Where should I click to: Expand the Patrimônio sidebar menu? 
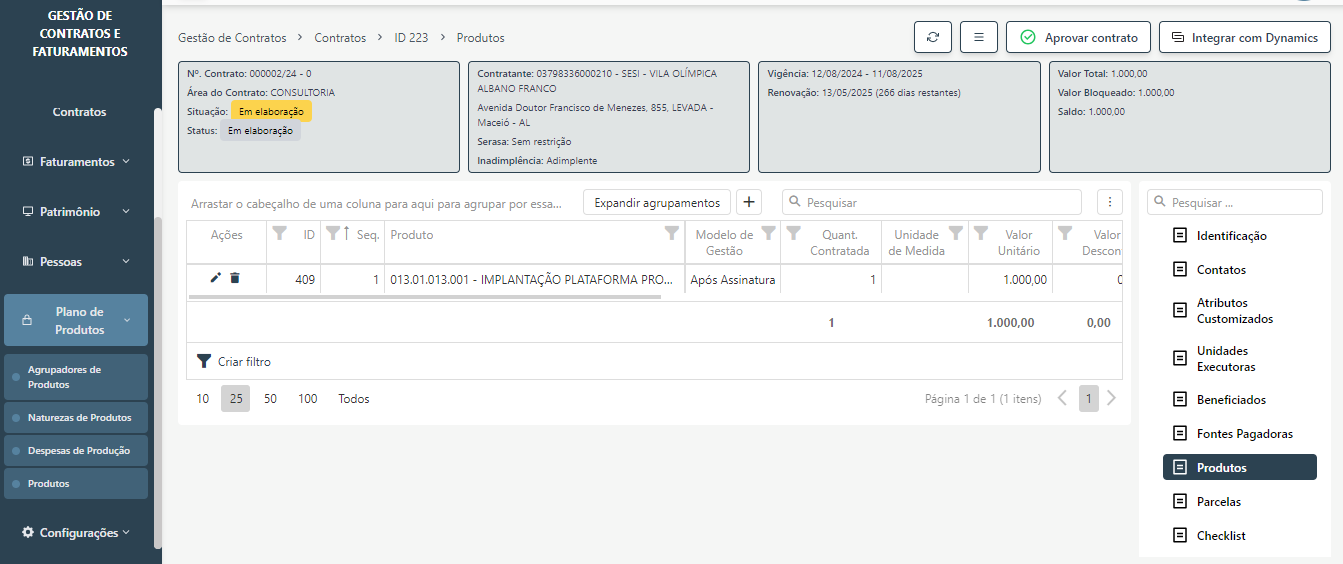tap(79, 211)
